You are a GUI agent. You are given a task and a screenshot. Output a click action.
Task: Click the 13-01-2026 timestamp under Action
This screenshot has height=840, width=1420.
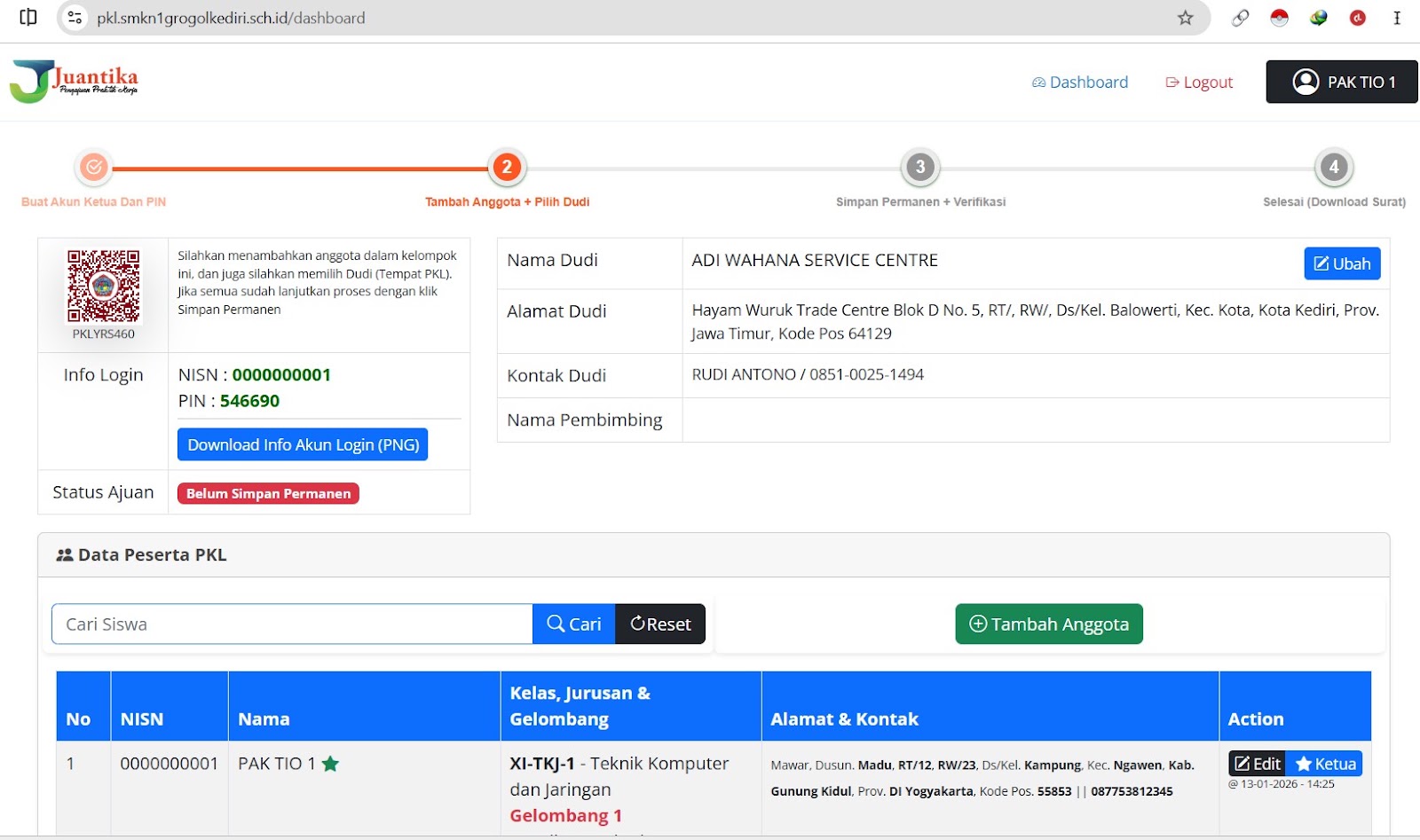(x=1282, y=784)
